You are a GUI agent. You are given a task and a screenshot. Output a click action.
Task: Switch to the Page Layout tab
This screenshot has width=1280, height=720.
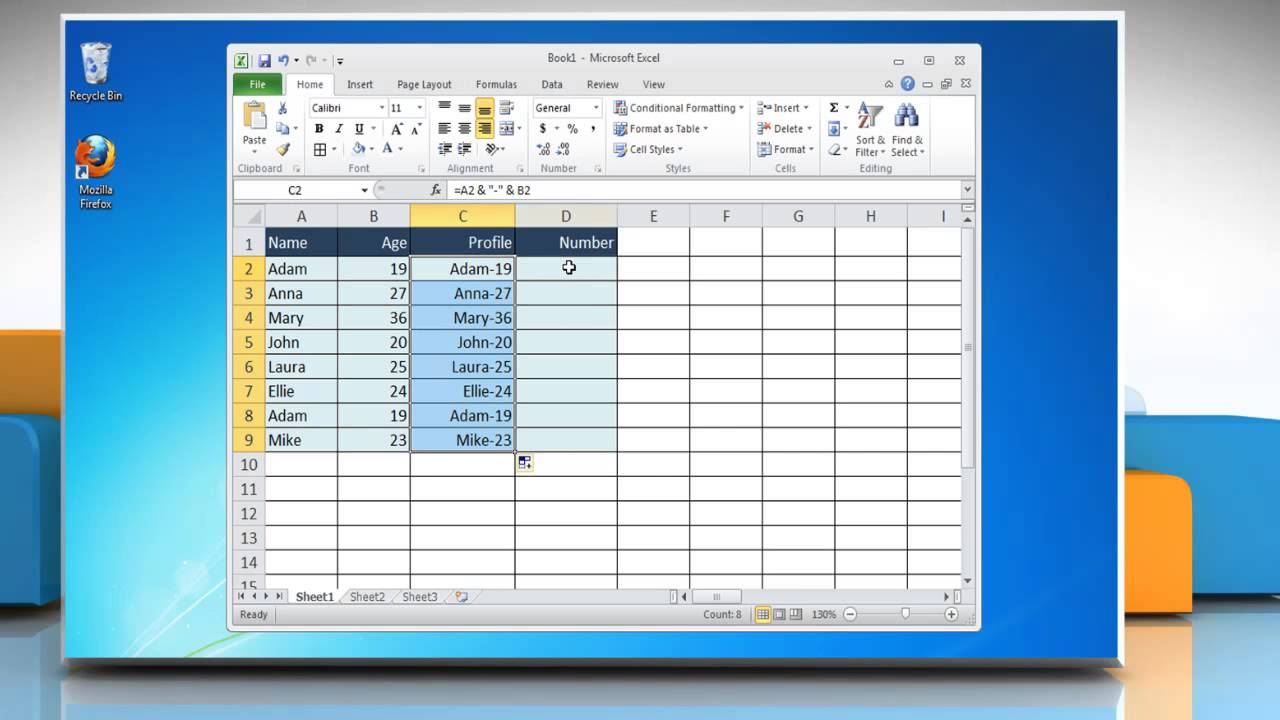coord(424,84)
